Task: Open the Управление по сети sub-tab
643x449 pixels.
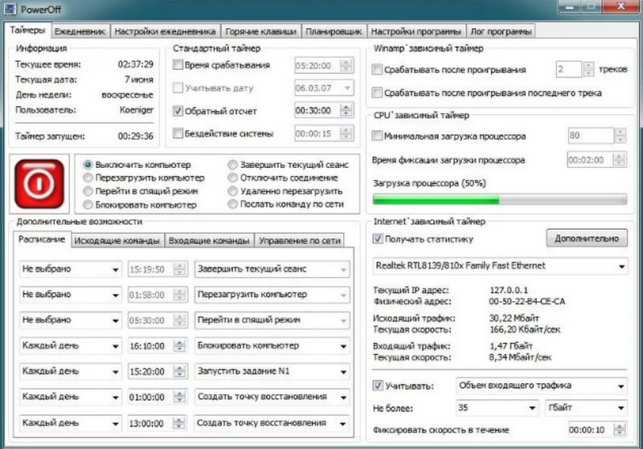Action: (x=300, y=241)
